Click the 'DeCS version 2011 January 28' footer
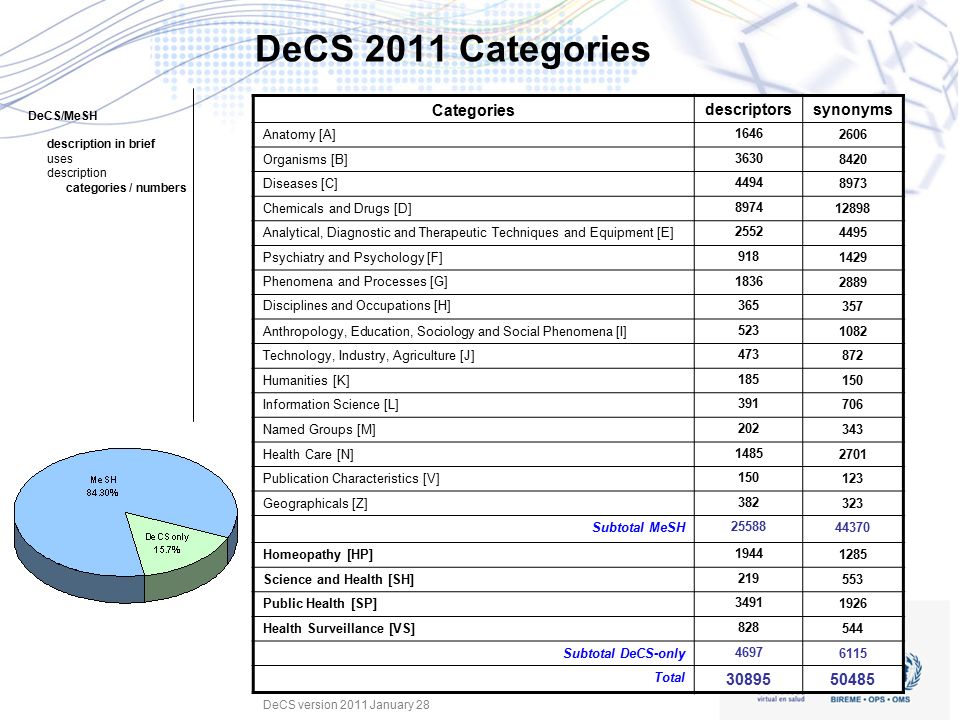Viewport: 960px width, 720px height. tap(346, 705)
